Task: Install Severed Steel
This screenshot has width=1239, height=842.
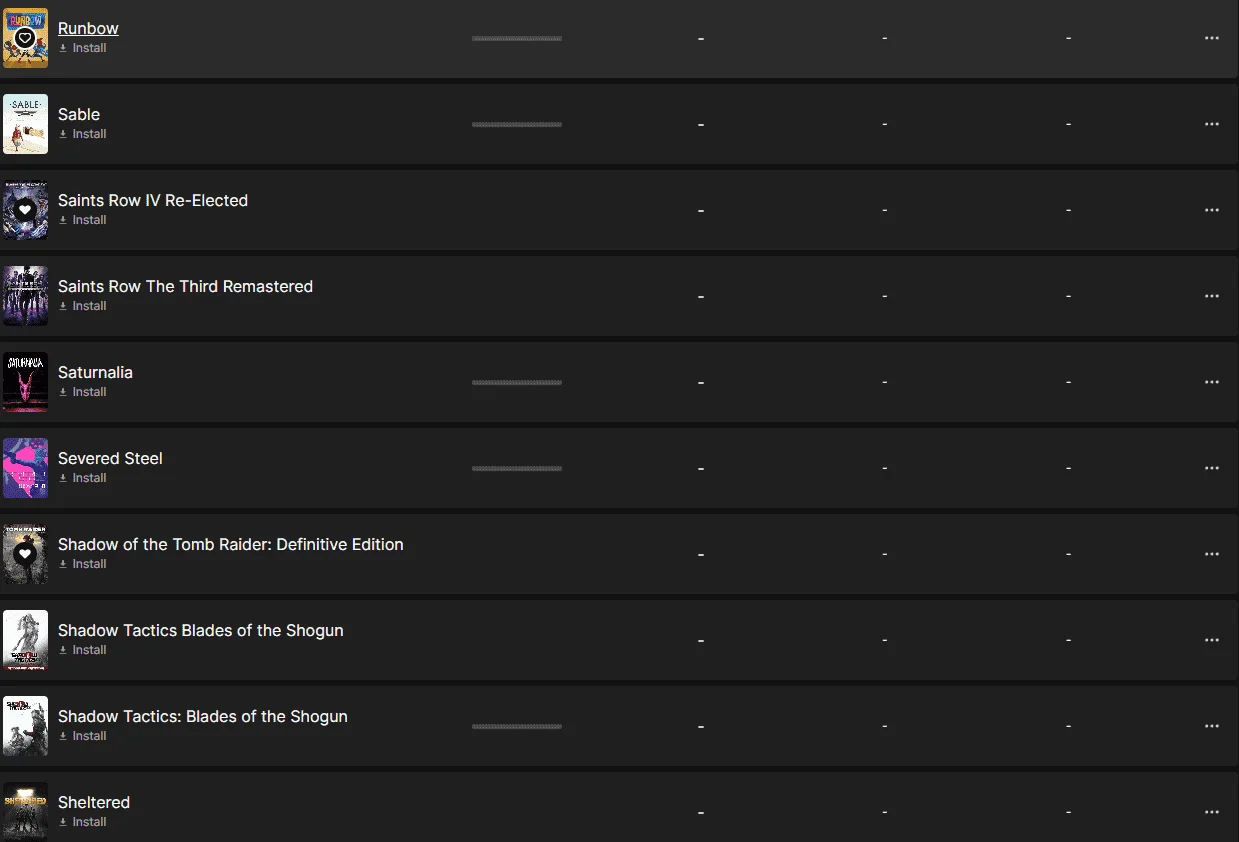Action: pyautogui.click(x=83, y=478)
